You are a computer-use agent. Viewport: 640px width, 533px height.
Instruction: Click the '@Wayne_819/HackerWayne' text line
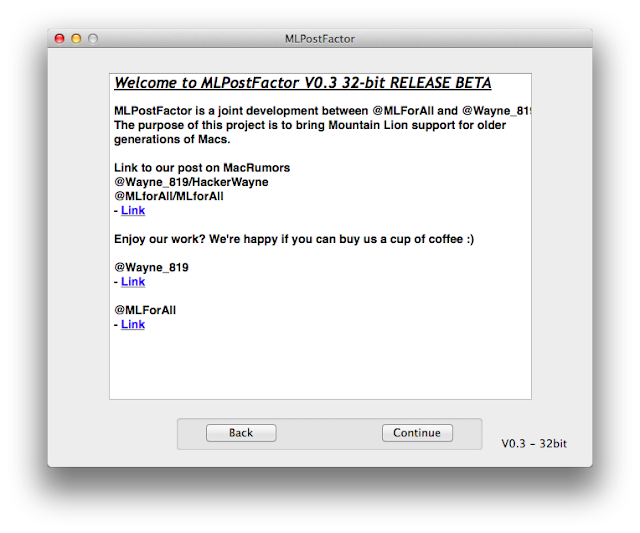(191, 182)
